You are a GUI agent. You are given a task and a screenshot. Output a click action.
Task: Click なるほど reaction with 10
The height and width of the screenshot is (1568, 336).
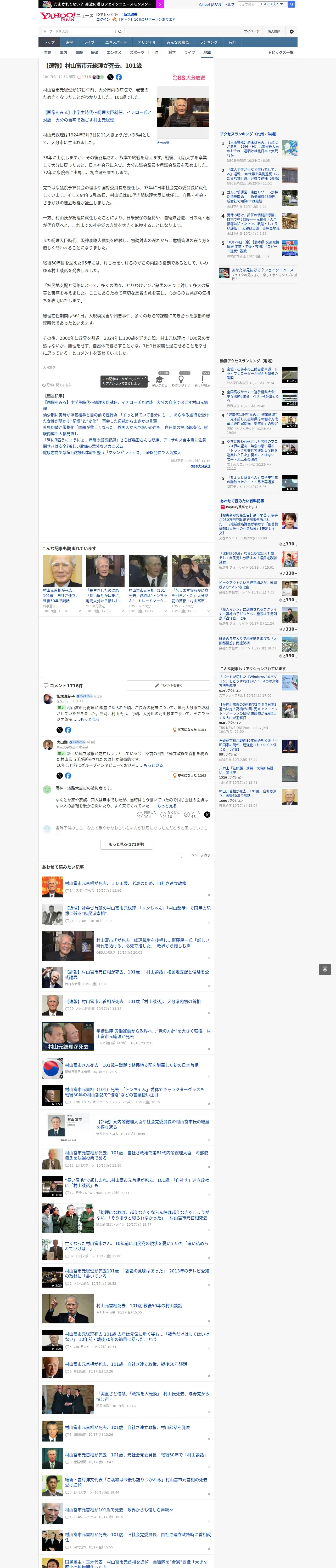(170, 814)
